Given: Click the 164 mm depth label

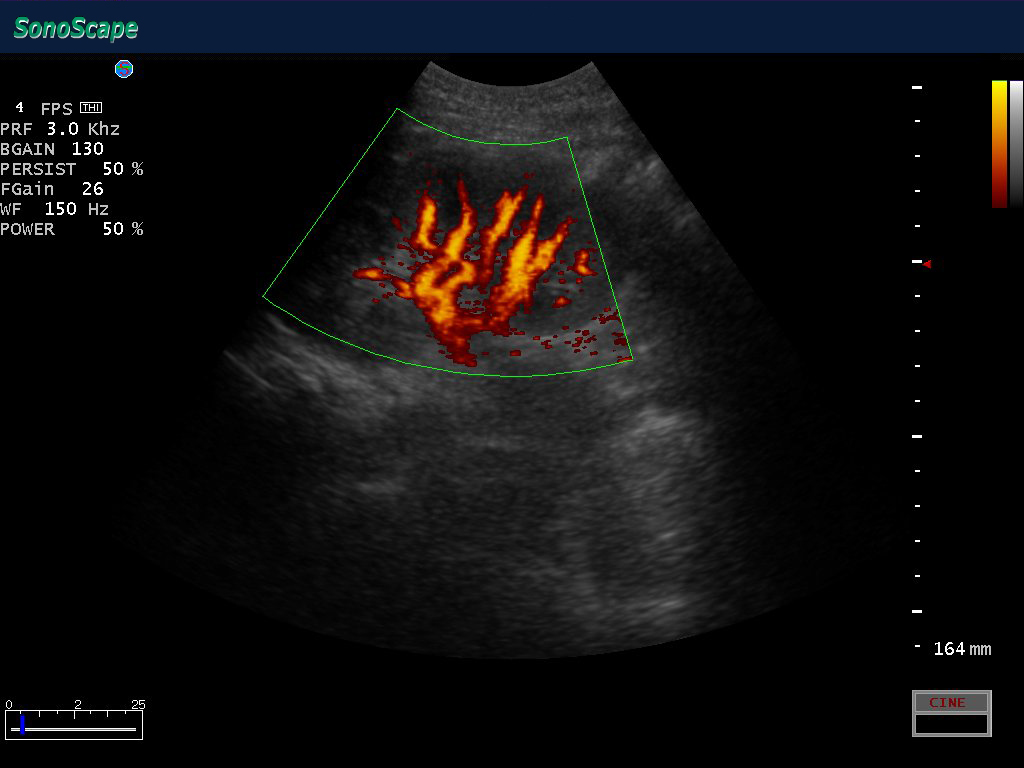Looking at the screenshot, I should 961,649.
